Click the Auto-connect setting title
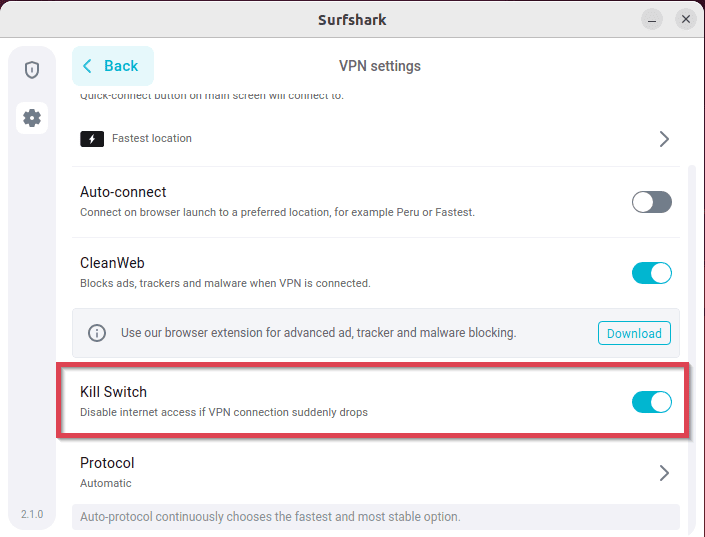The width and height of the screenshot is (705, 537). 123,192
